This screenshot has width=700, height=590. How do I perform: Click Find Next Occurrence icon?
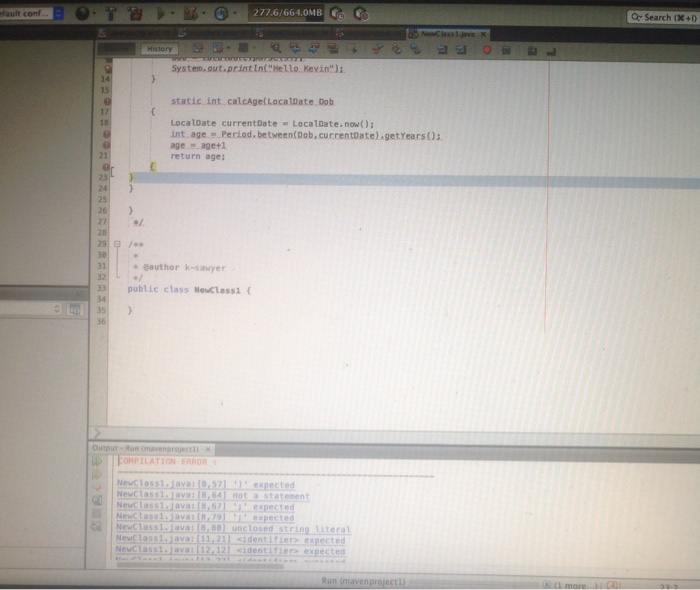314,48
